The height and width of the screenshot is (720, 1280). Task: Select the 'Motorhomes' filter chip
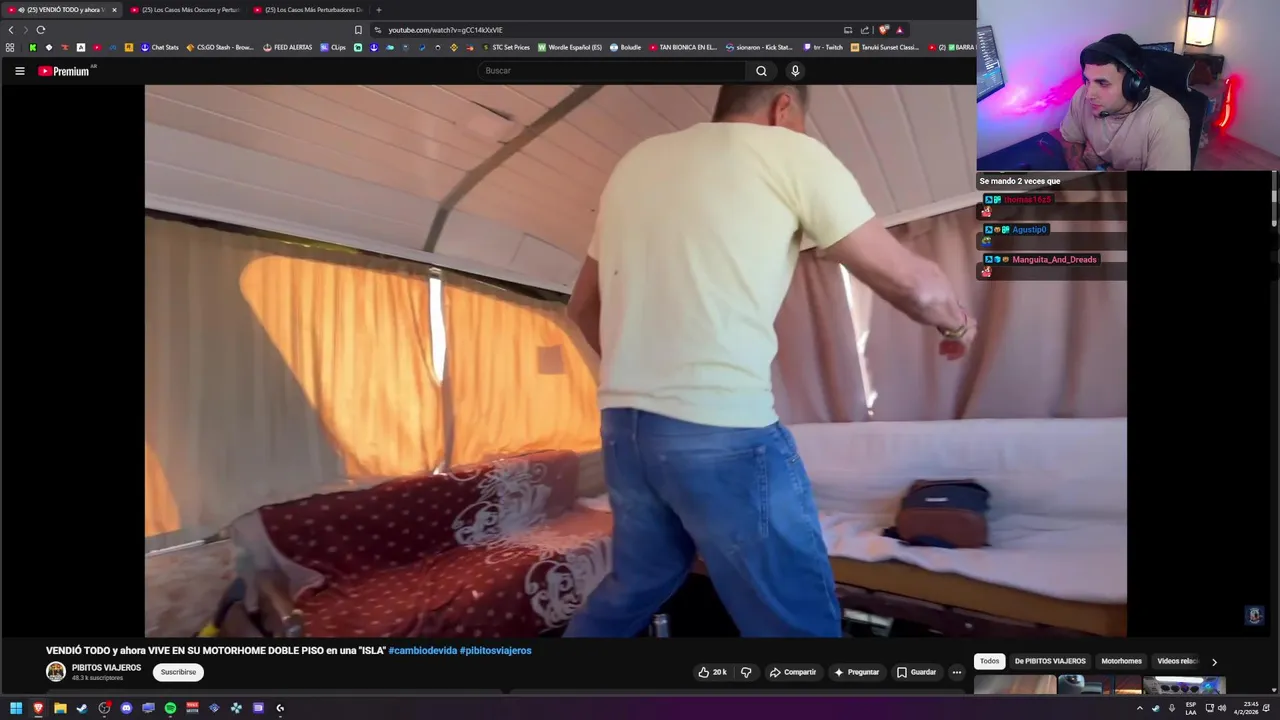[1121, 661]
